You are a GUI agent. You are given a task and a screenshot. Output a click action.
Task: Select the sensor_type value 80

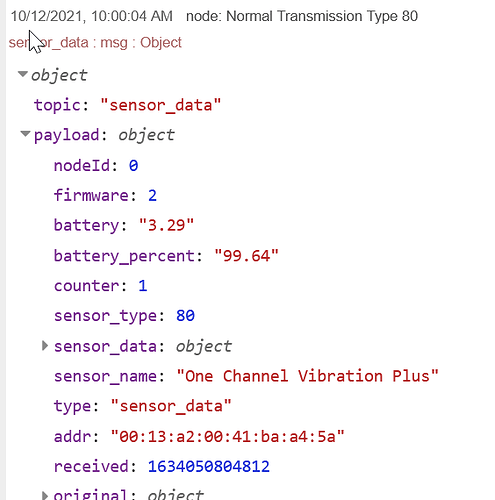pyautogui.click(x=185, y=316)
